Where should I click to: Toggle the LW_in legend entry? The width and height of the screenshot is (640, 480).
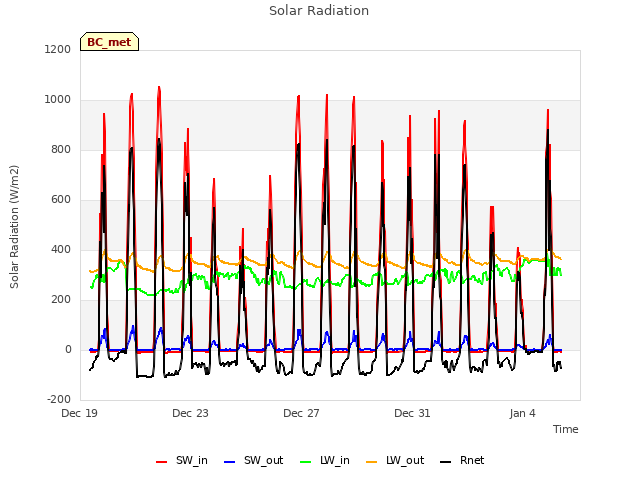(x=325, y=460)
